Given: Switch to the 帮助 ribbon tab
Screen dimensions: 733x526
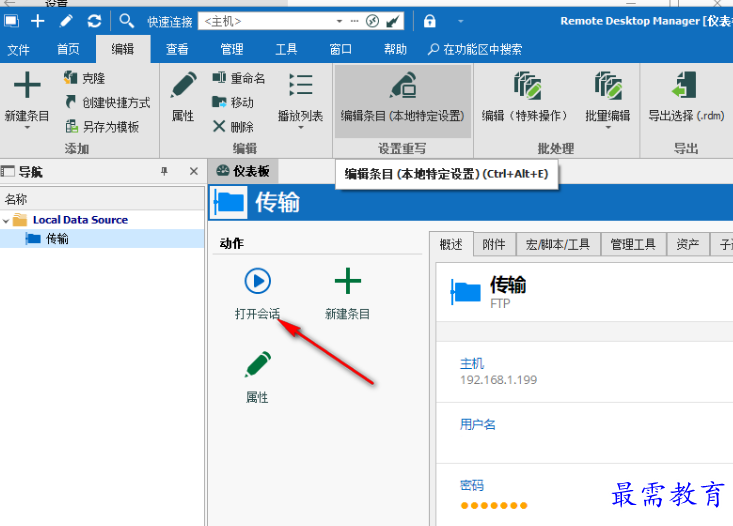Looking at the screenshot, I should click(395, 49).
